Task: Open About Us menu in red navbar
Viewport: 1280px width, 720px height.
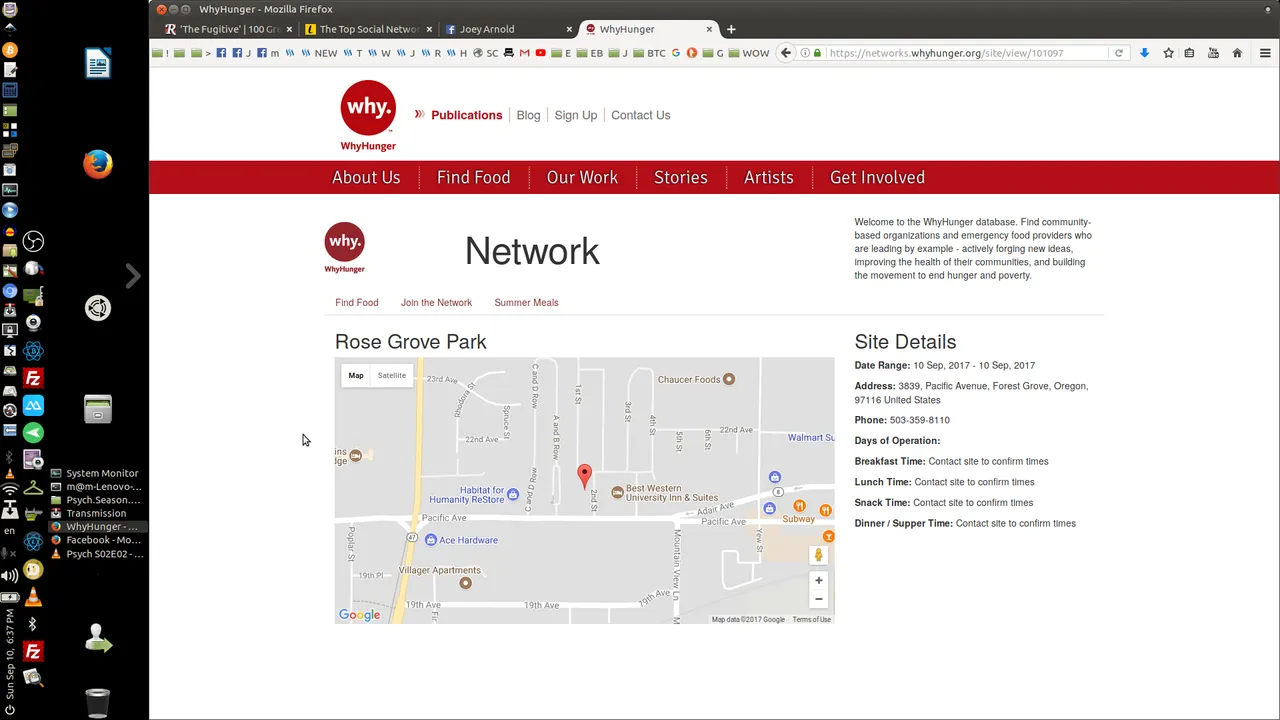Action: pos(366,177)
